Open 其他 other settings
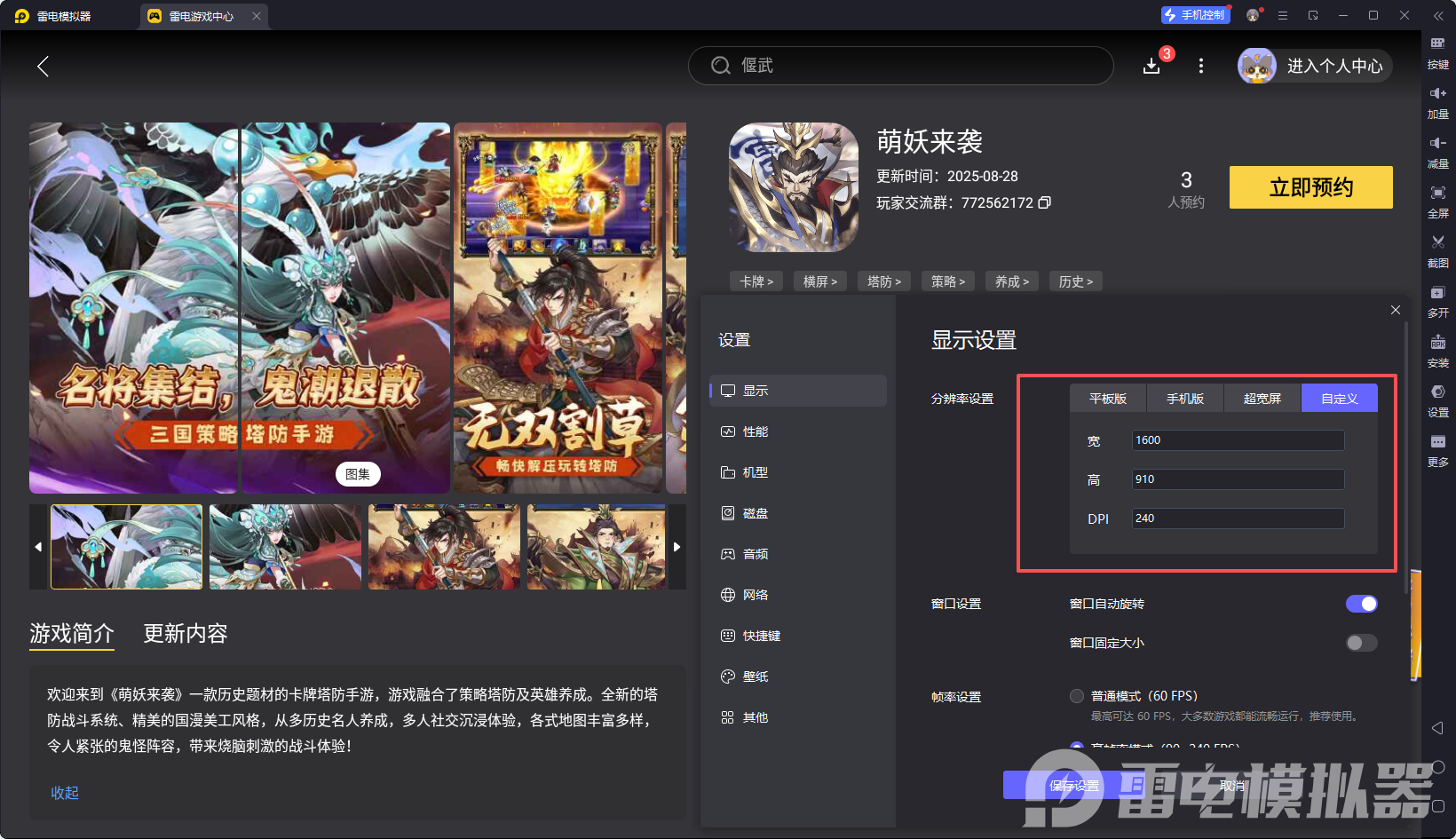The image size is (1456, 839). click(x=797, y=717)
